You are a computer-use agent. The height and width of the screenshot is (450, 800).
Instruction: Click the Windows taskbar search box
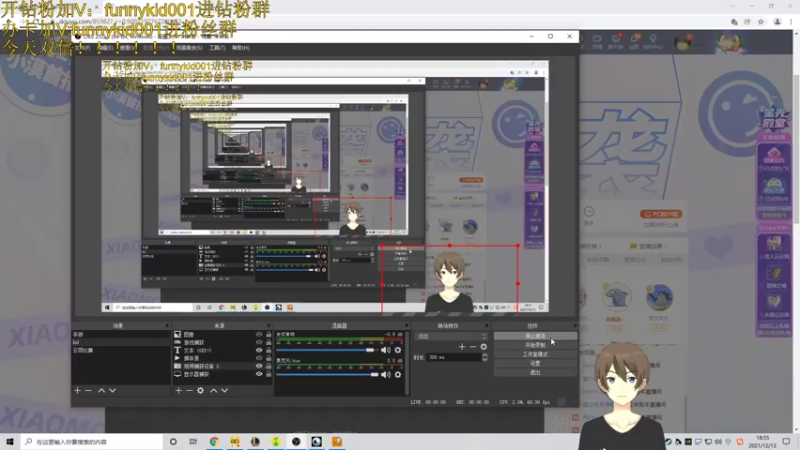(x=92, y=441)
